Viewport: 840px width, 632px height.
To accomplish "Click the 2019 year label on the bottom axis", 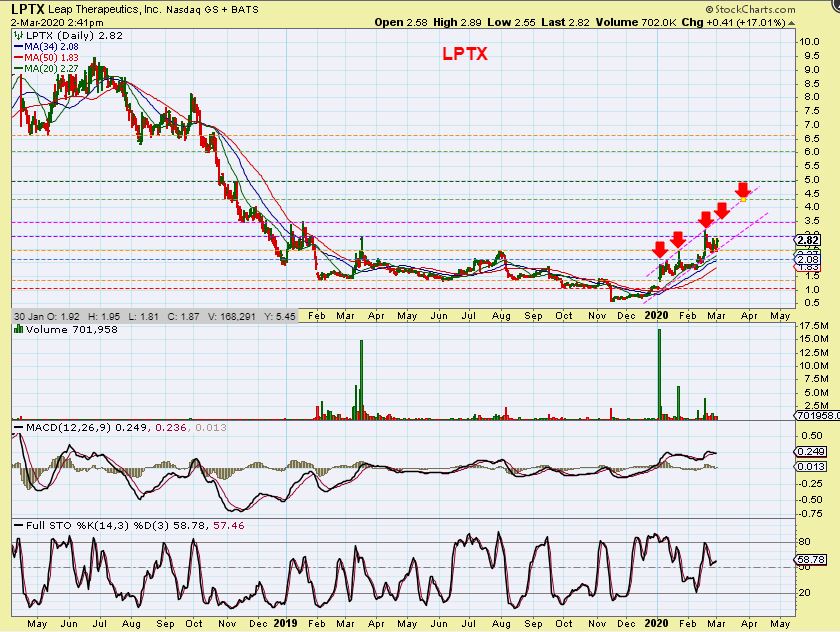I will 285,623.
